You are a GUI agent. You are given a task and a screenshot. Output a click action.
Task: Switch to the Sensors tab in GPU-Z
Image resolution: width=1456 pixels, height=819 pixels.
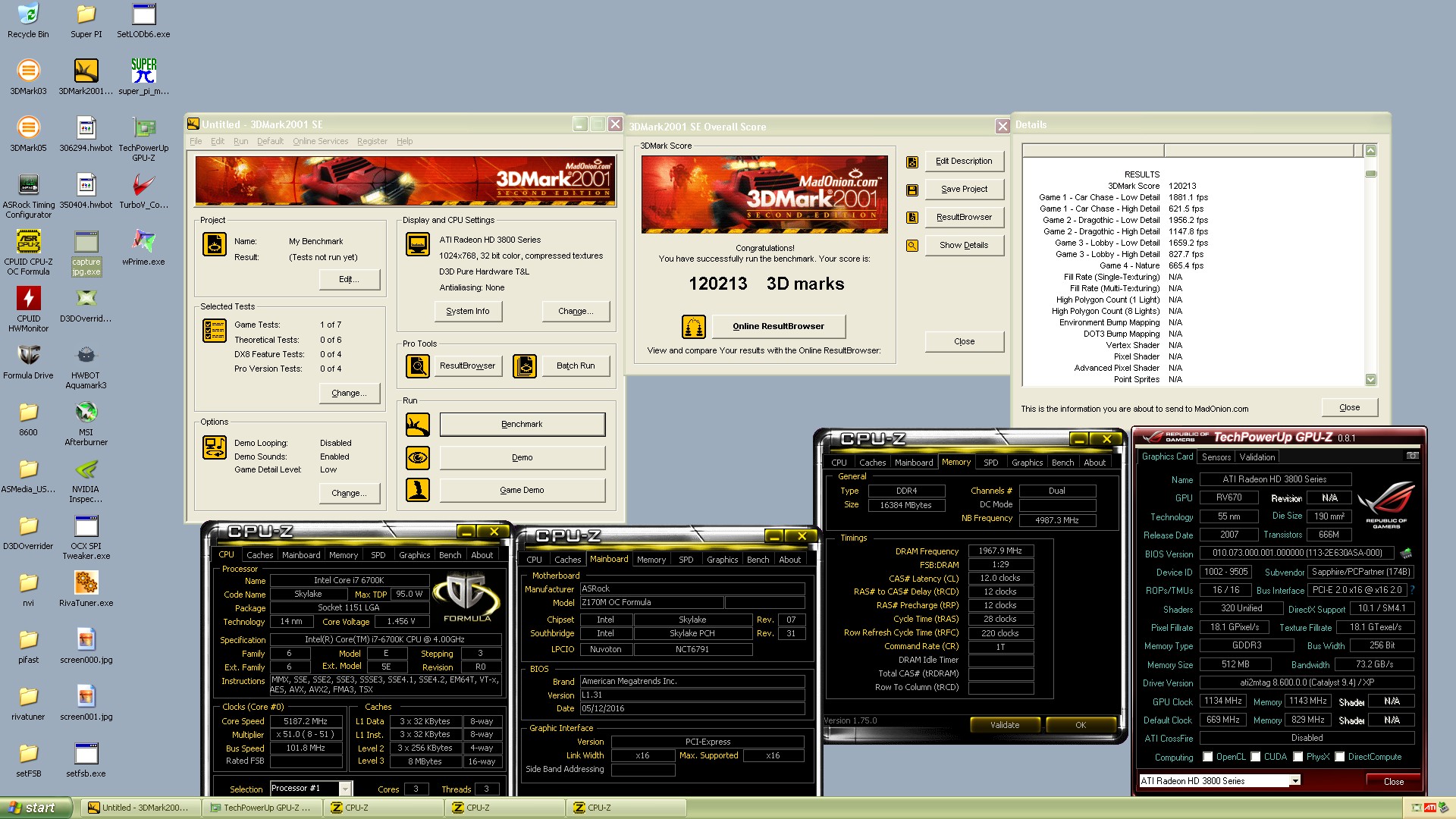(x=1216, y=457)
